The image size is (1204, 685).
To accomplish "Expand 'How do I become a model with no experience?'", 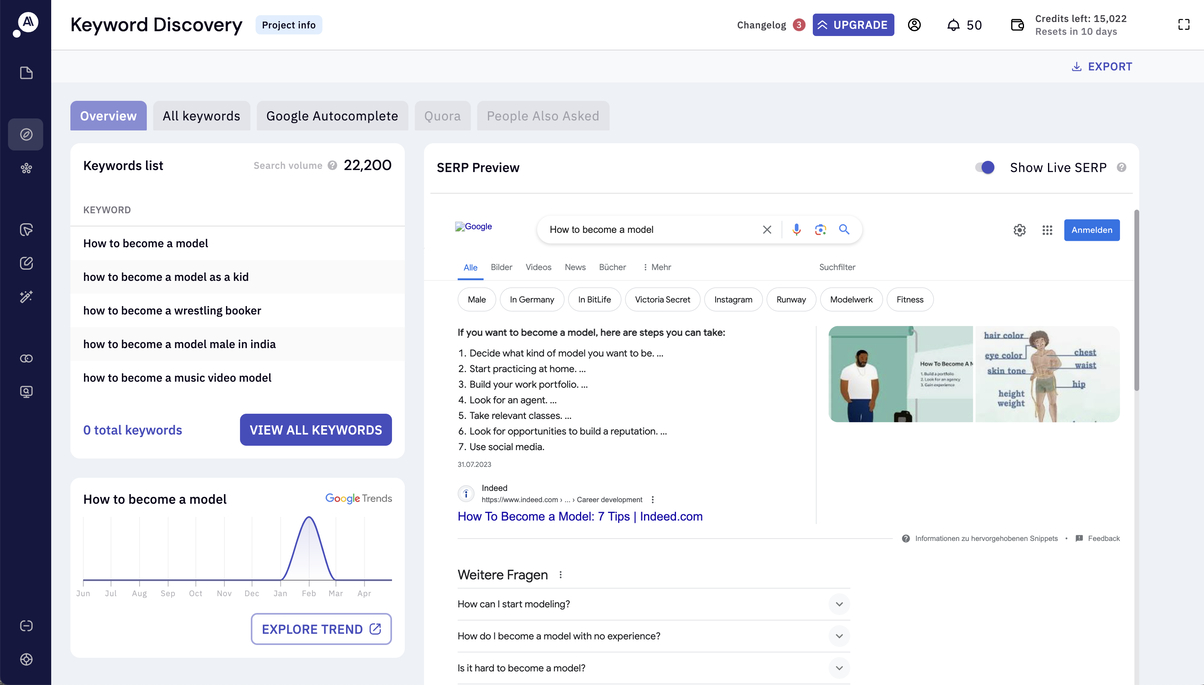I will click(840, 635).
